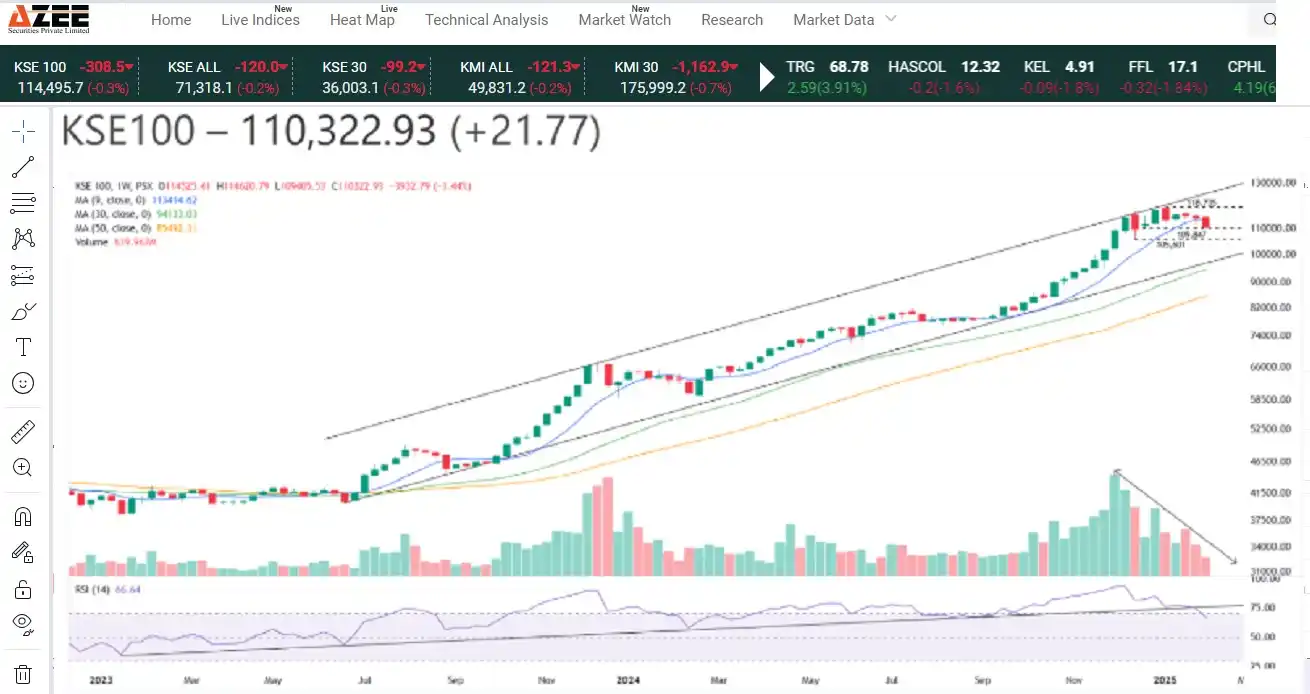
Task: Click the search field at top right
Action: coord(1268,20)
